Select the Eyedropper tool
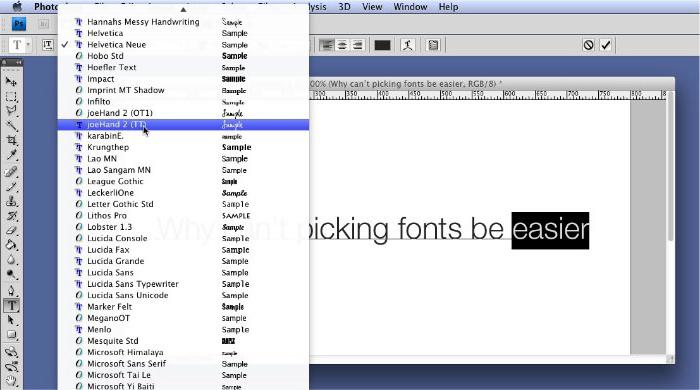700x390 pixels. point(11,155)
